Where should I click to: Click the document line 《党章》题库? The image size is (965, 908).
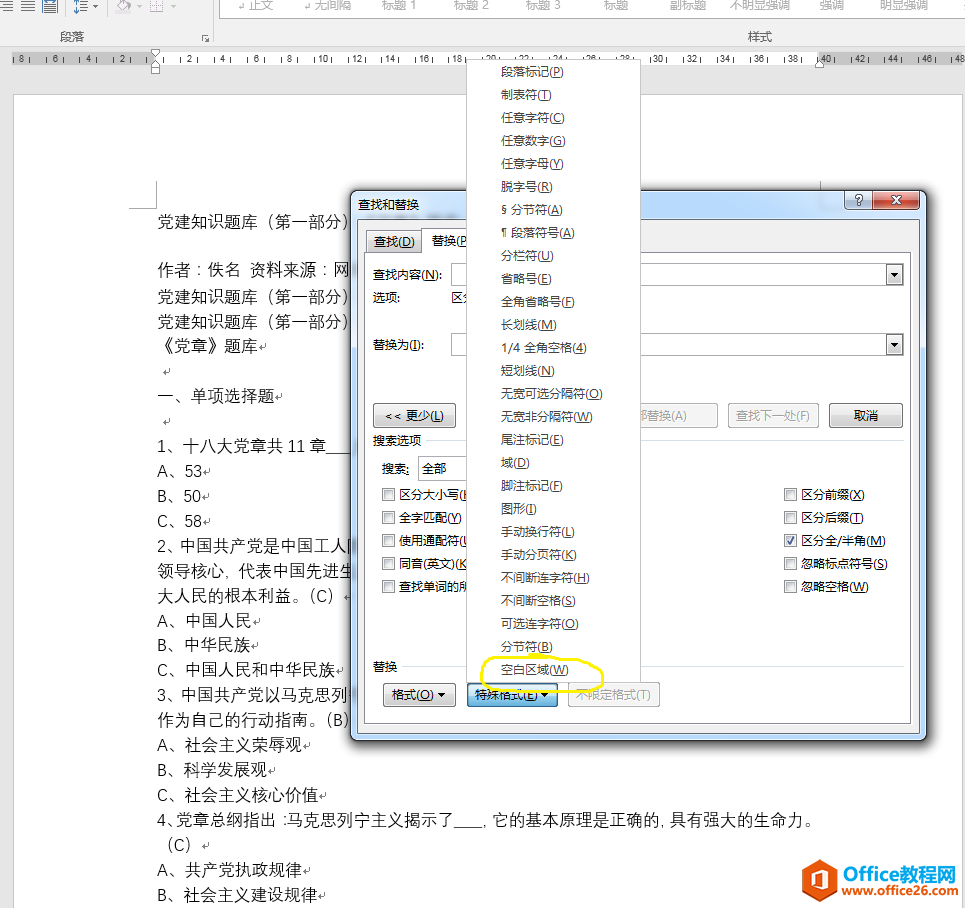(209, 346)
